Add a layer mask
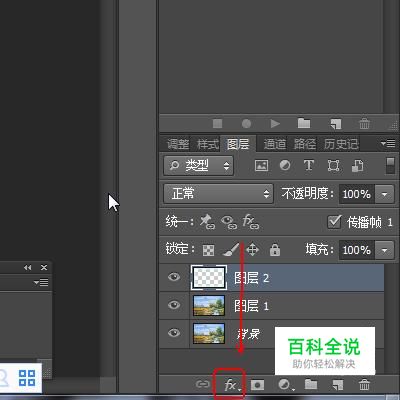400x400 pixels. pyautogui.click(x=257, y=385)
